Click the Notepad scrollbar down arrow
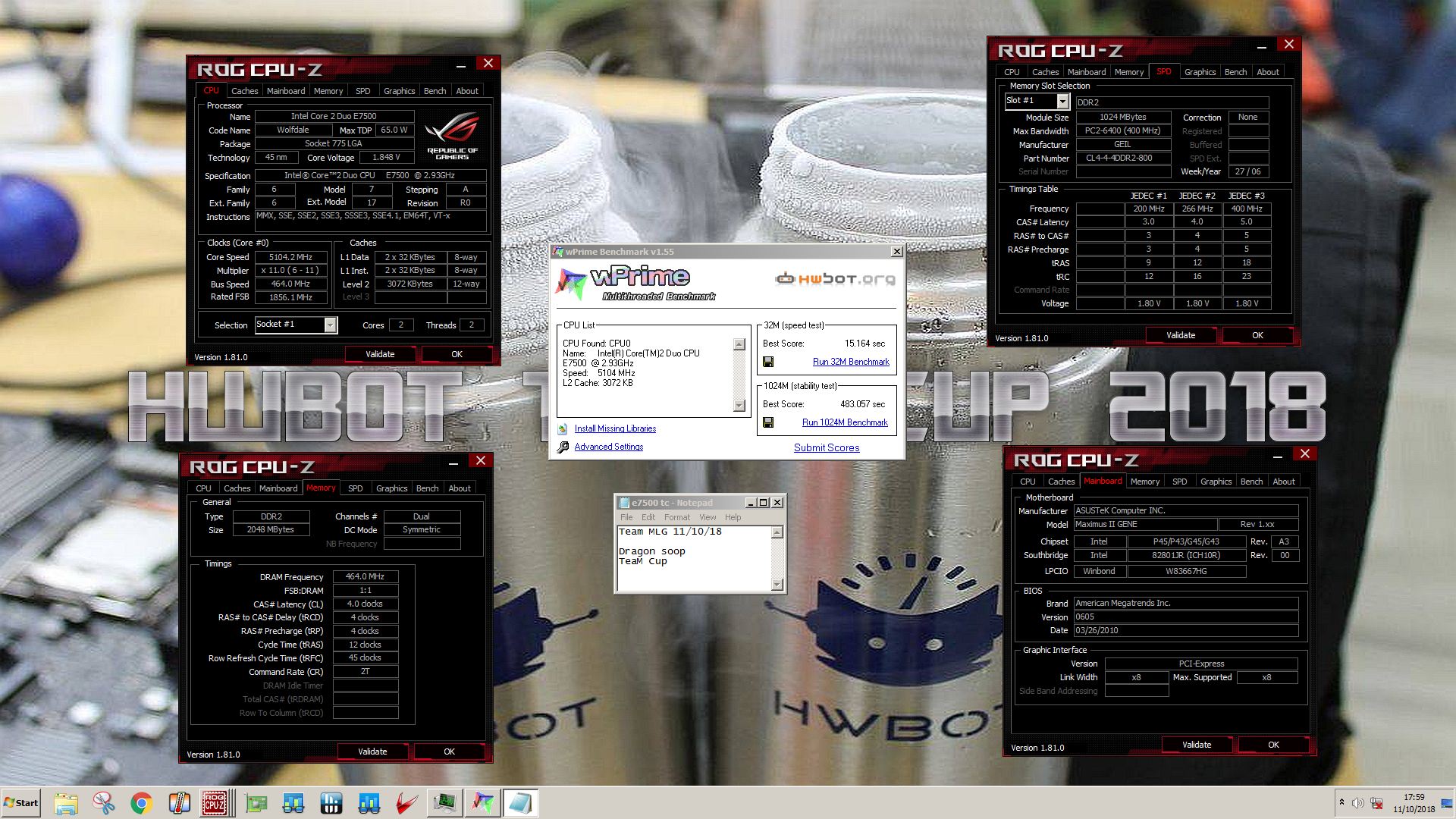1456x819 pixels. (777, 585)
